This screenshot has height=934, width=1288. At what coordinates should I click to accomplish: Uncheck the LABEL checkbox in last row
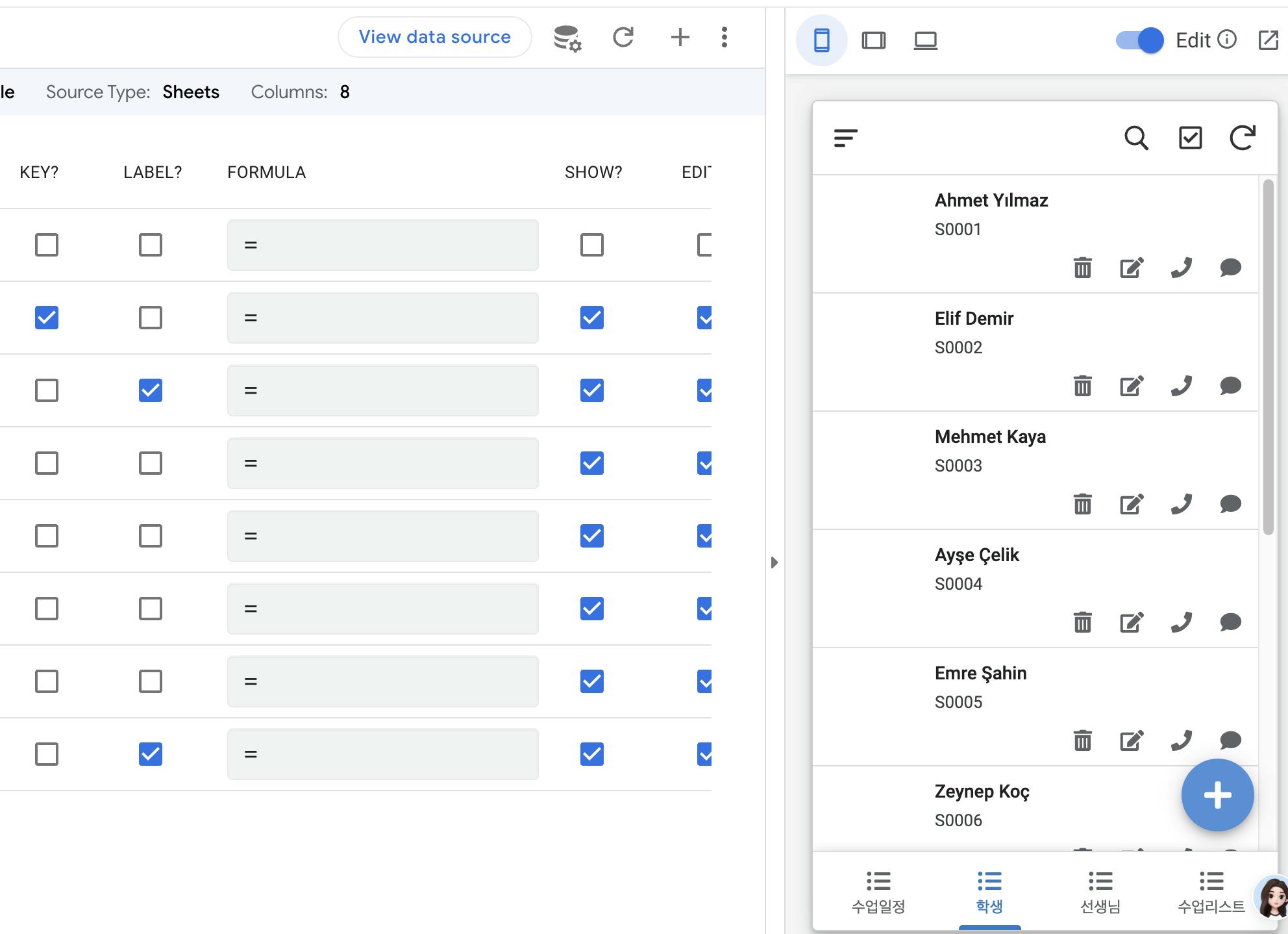(150, 754)
